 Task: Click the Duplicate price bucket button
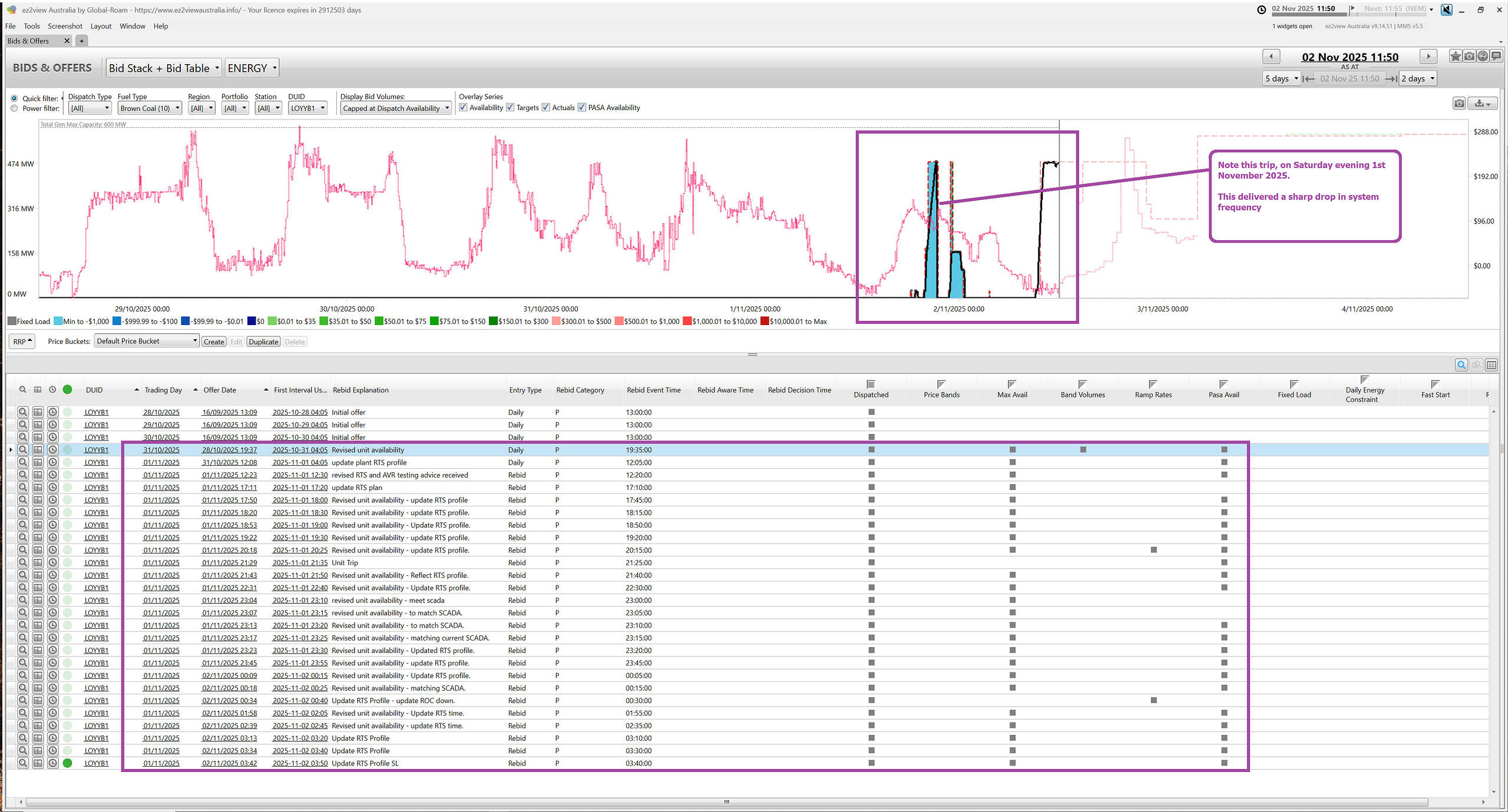click(x=263, y=342)
